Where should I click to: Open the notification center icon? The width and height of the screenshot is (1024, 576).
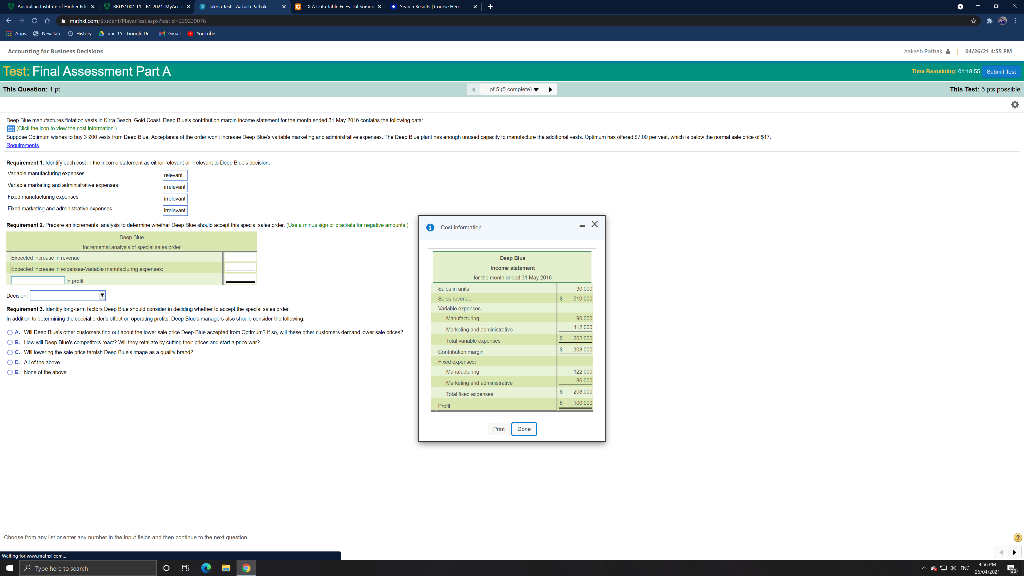(1012, 568)
